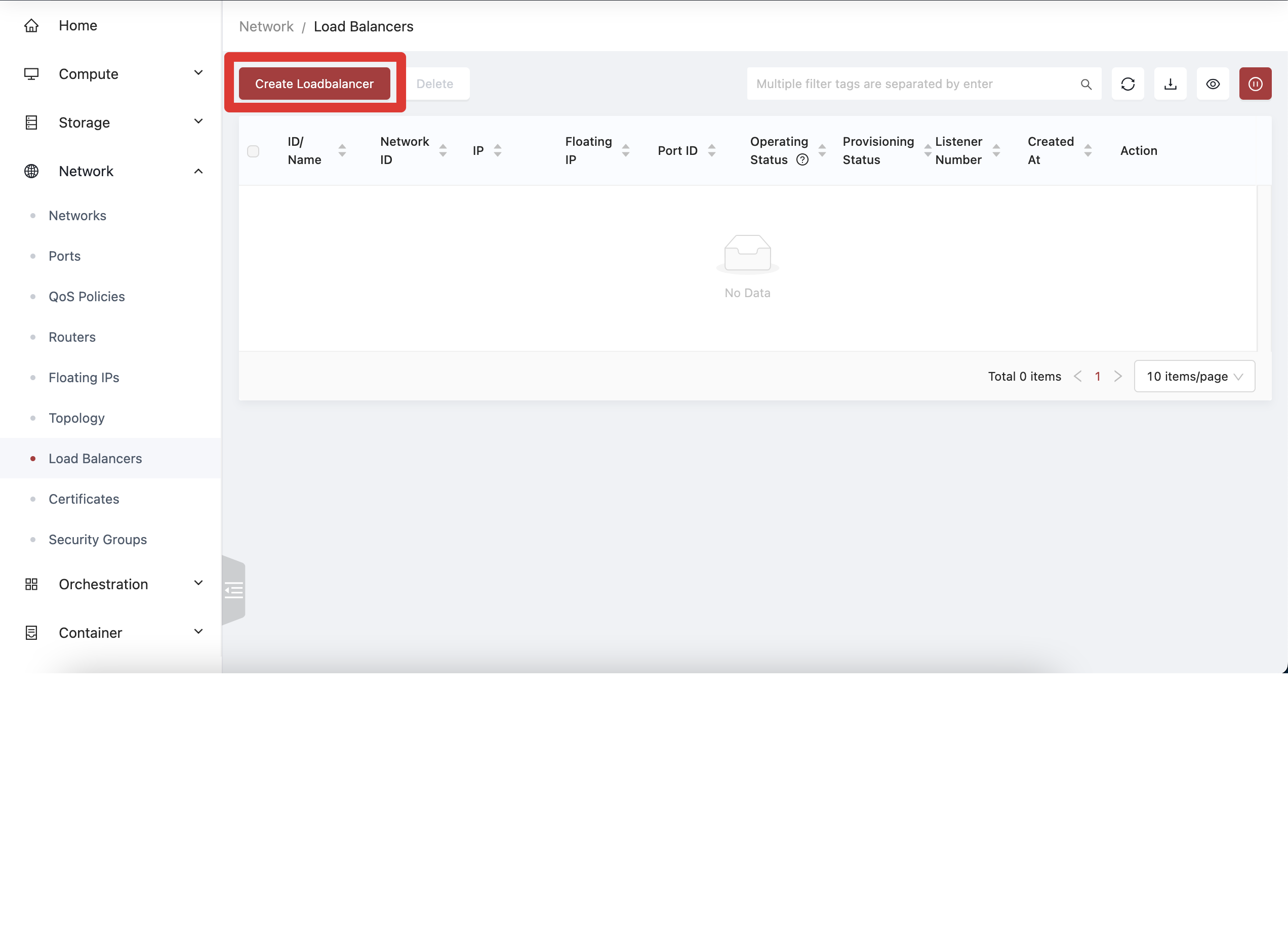Click the refresh/reload icon

(x=1127, y=83)
